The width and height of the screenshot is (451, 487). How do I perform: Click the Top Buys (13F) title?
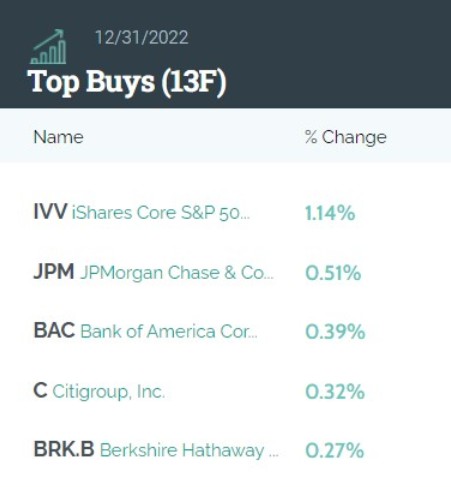tap(127, 82)
